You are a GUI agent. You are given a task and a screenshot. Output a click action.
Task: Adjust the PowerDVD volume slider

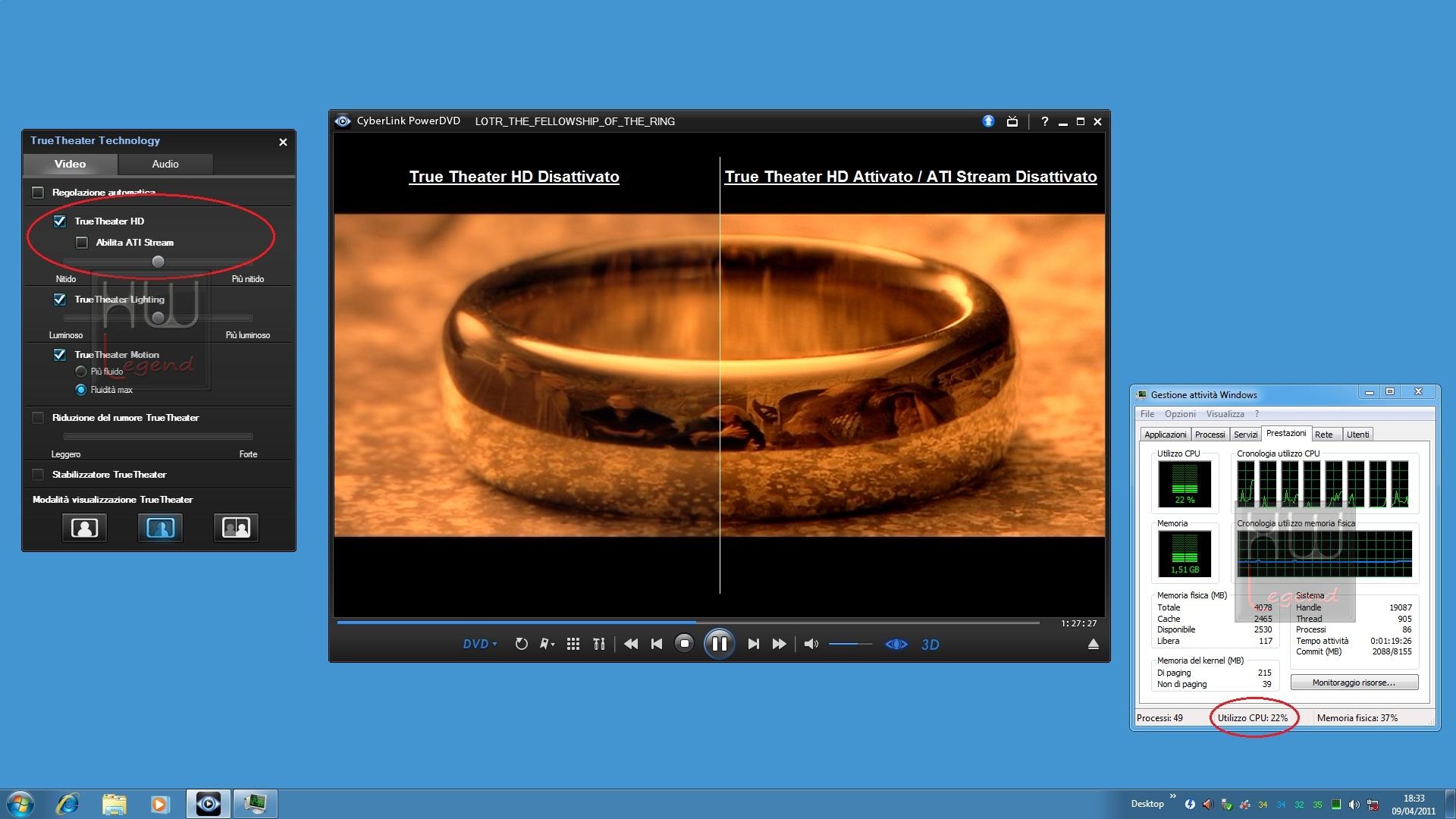pos(850,644)
